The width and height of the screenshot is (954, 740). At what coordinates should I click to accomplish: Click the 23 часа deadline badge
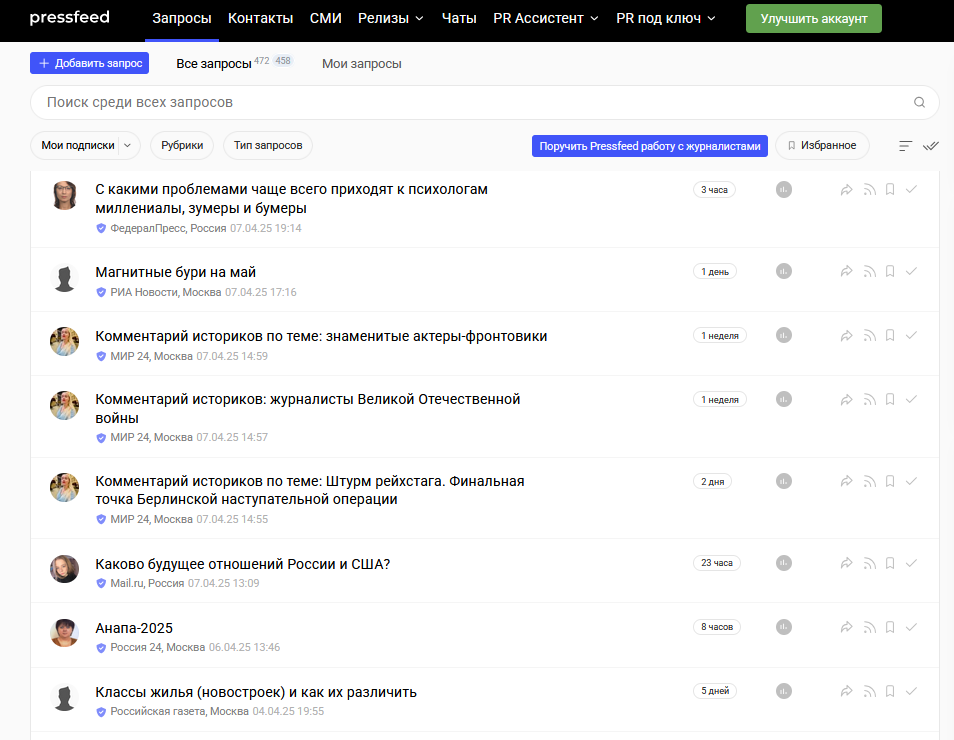pyautogui.click(x=717, y=563)
